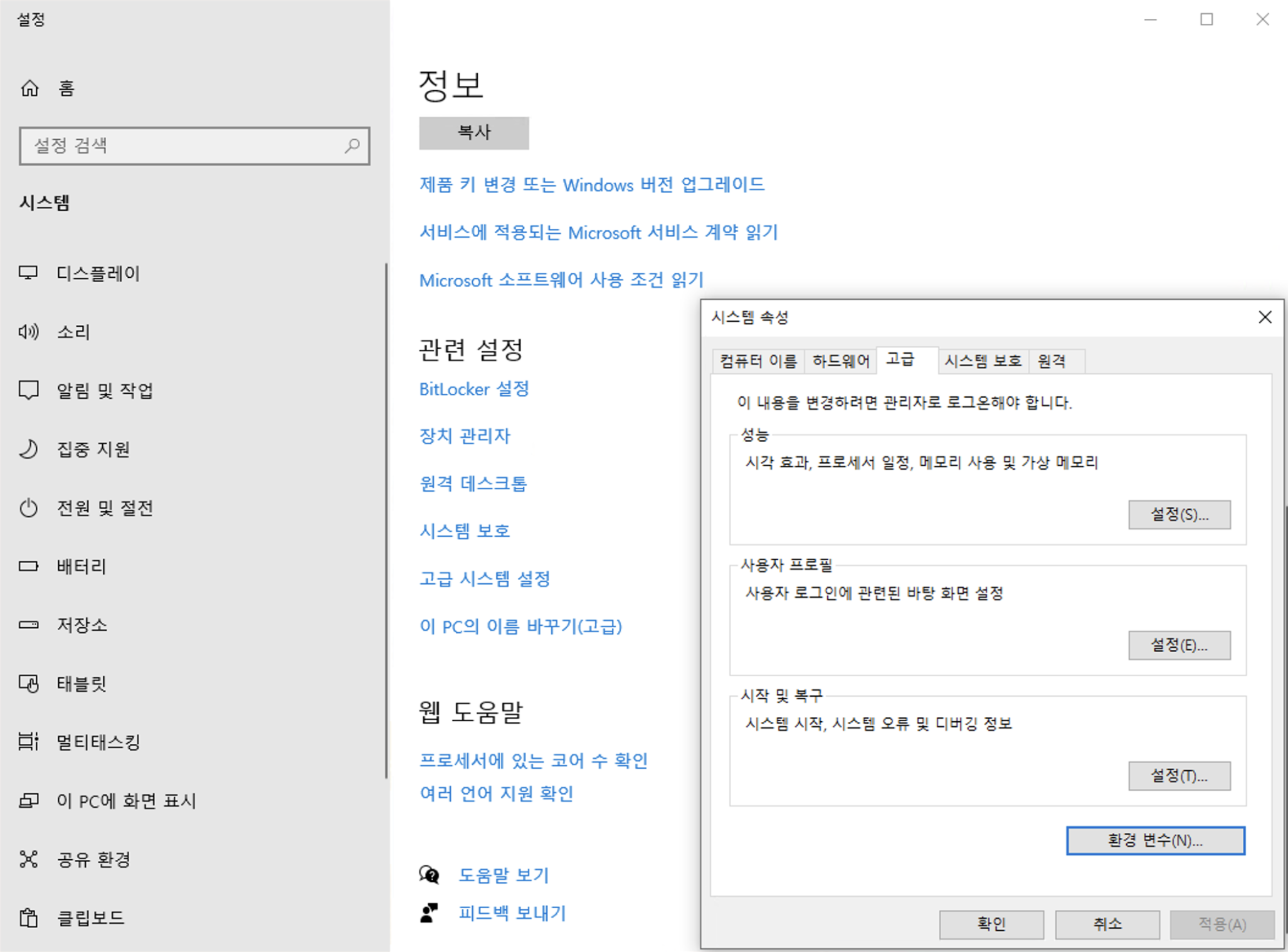
Task: Click the Power and sleep icon
Action: click(x=28, y=507)
